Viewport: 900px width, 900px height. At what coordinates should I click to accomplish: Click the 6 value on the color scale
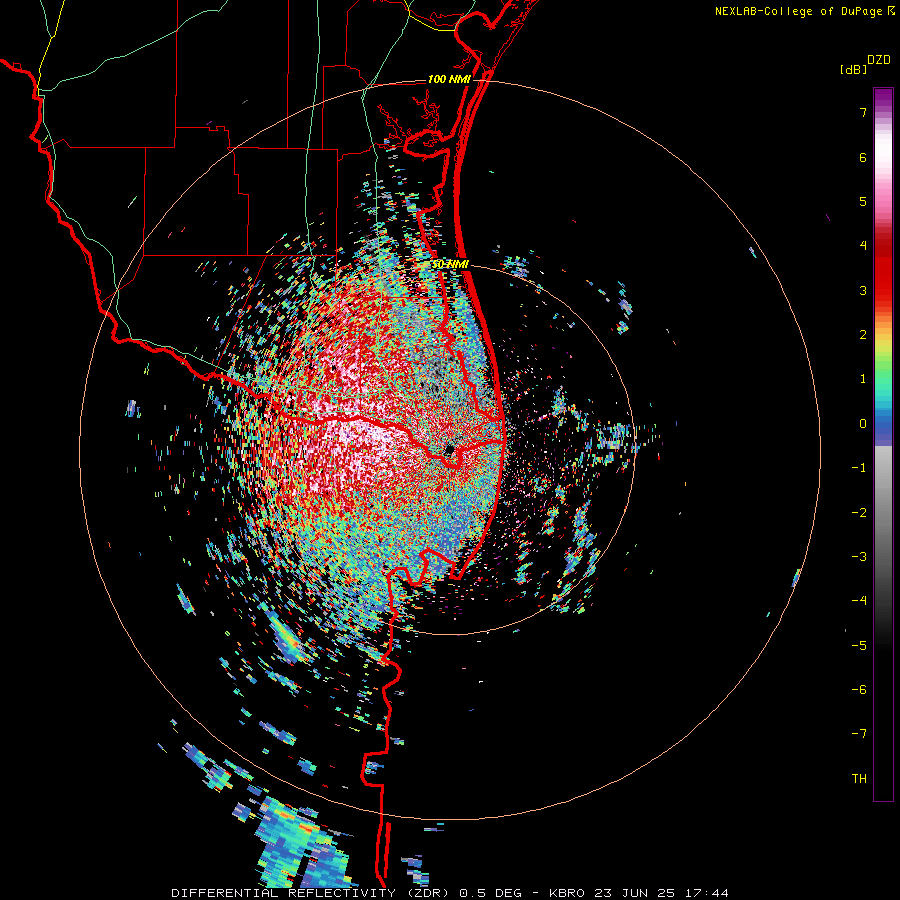point(863,157)
